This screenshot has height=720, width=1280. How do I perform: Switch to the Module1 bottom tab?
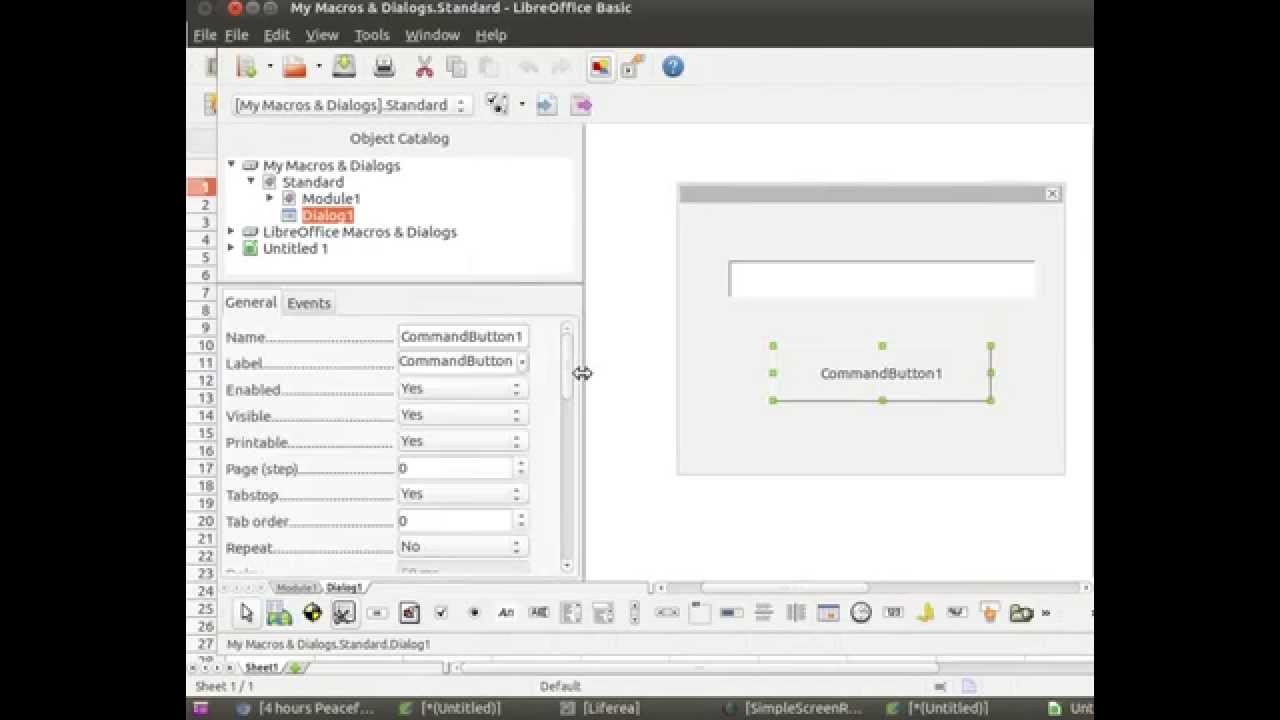point(295,588)
